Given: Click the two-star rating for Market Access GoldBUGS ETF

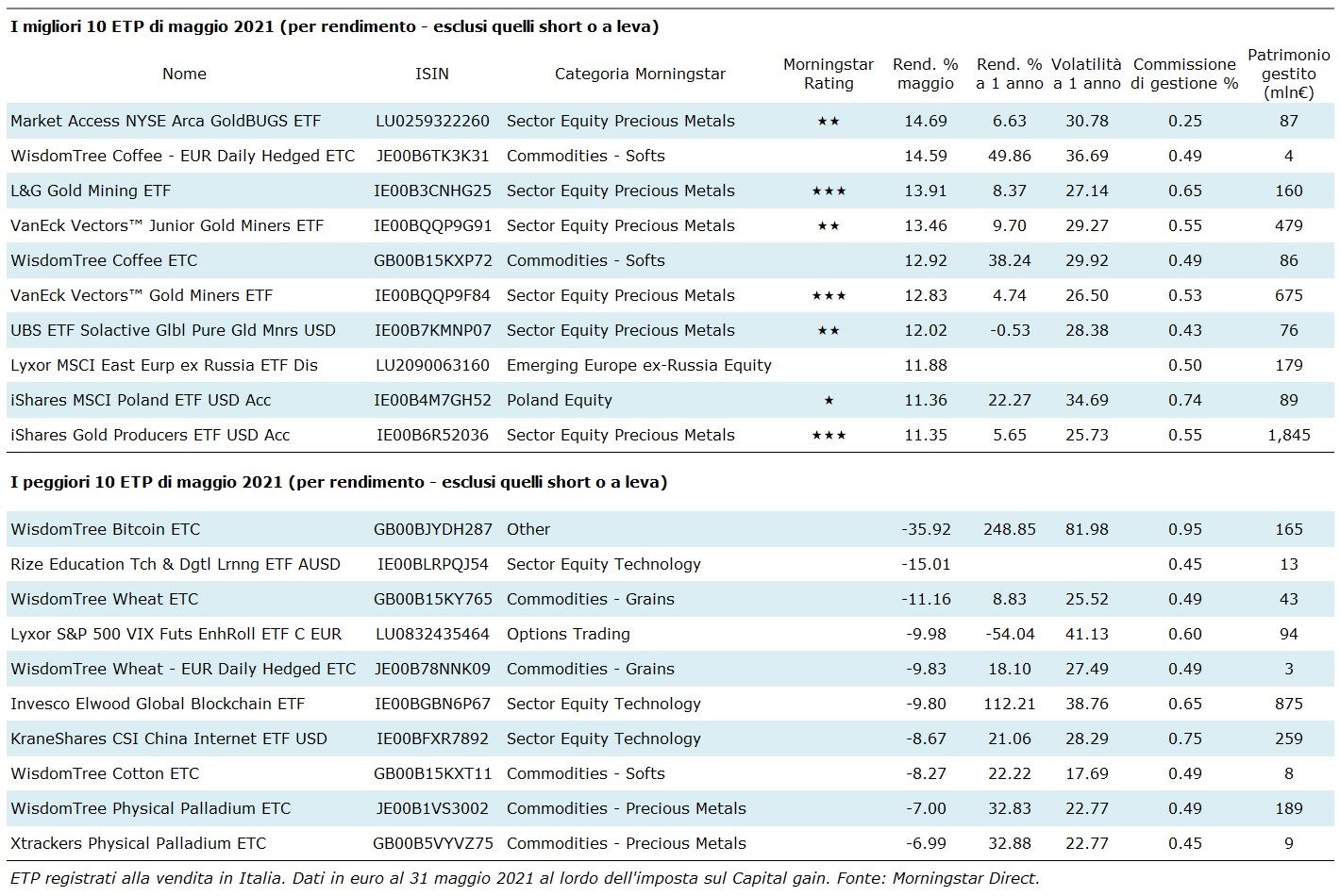Looking at the screenshot, I should coord(828,122).
